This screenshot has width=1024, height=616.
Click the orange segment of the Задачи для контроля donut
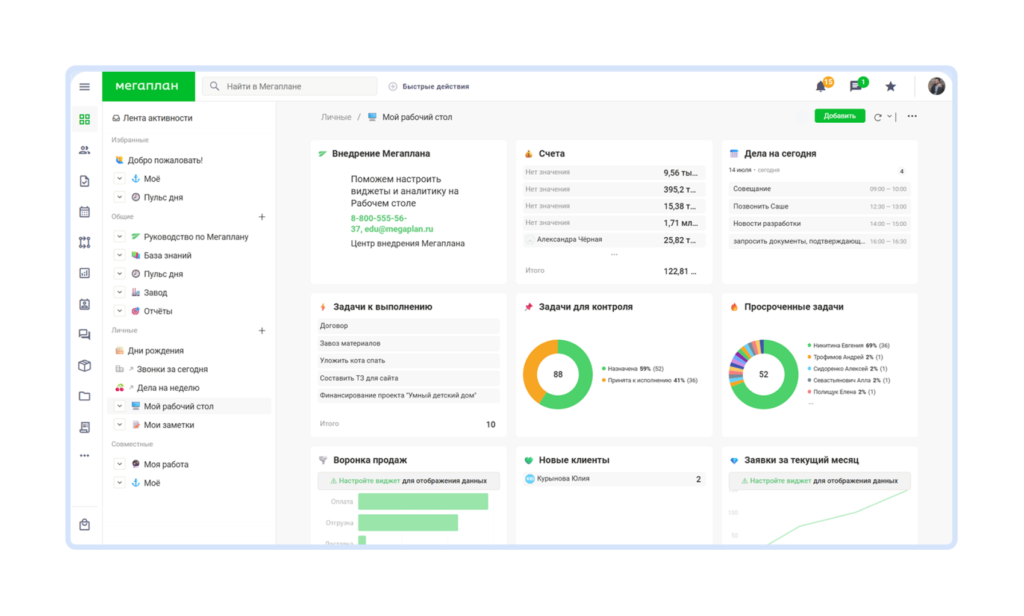tap(534, 369)
